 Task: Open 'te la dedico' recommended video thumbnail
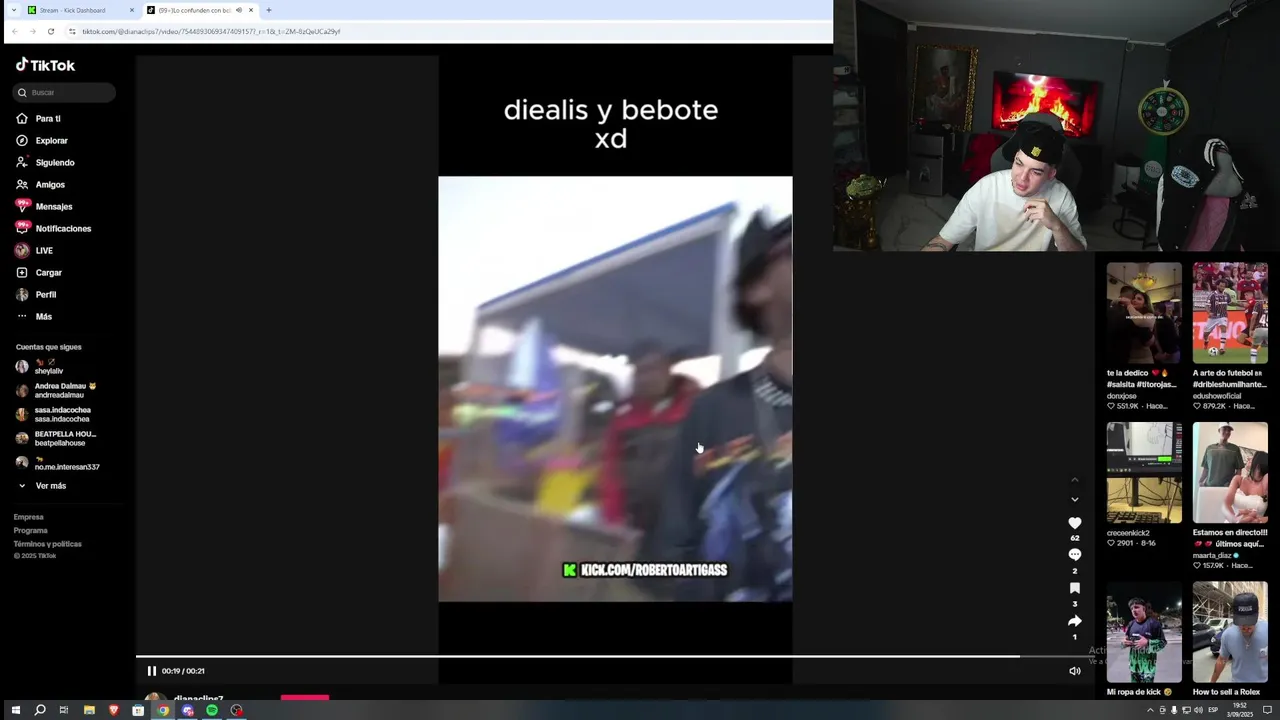coord(1144,313)
